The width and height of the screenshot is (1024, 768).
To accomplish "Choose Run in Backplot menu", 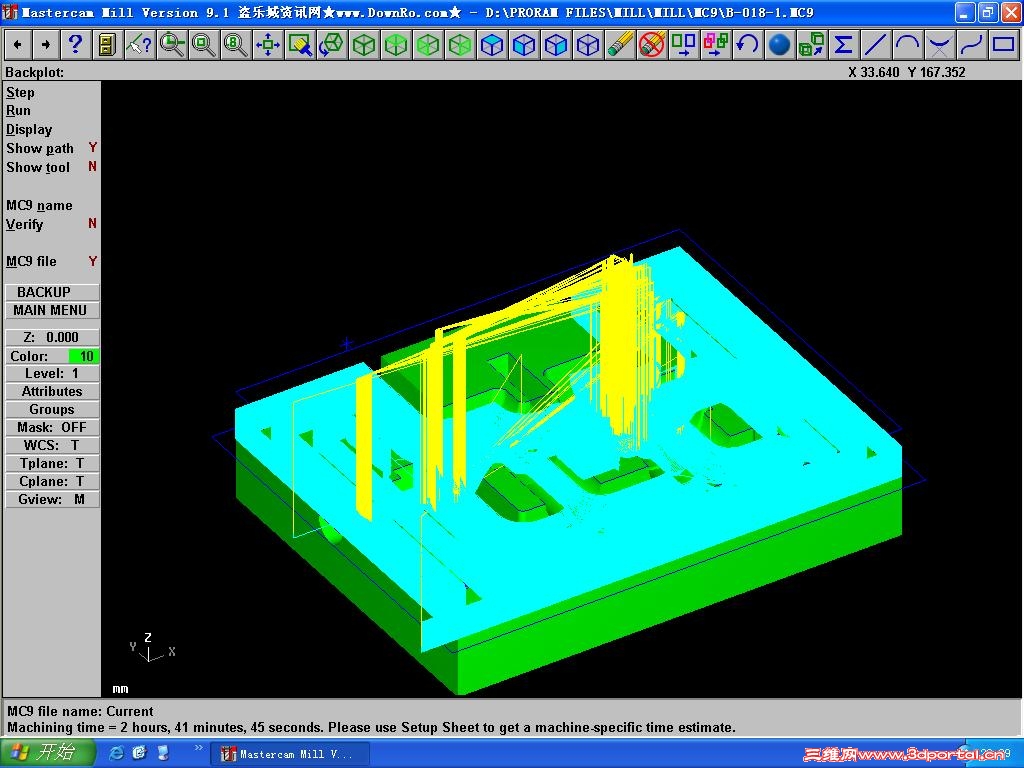I will click(18, 110).
